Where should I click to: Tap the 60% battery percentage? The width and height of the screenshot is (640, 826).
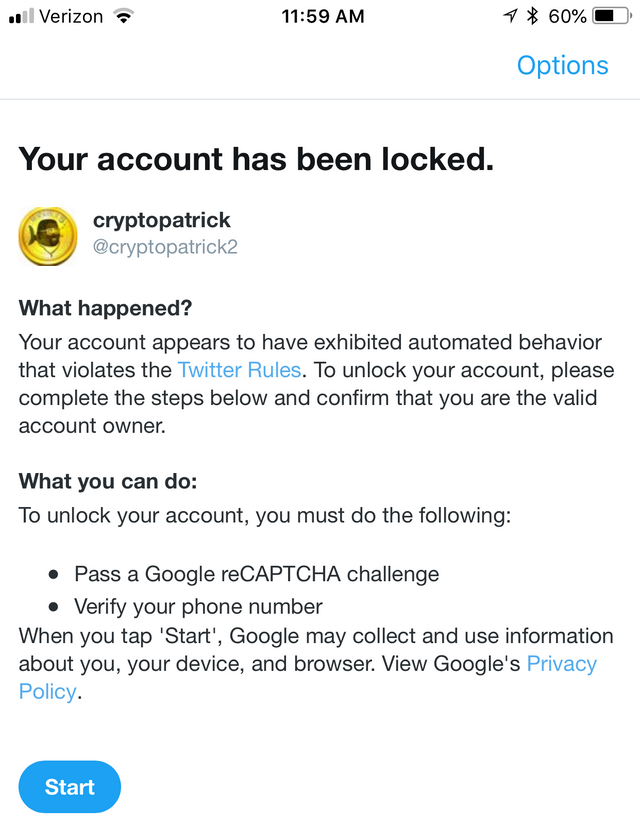(567, 16)
